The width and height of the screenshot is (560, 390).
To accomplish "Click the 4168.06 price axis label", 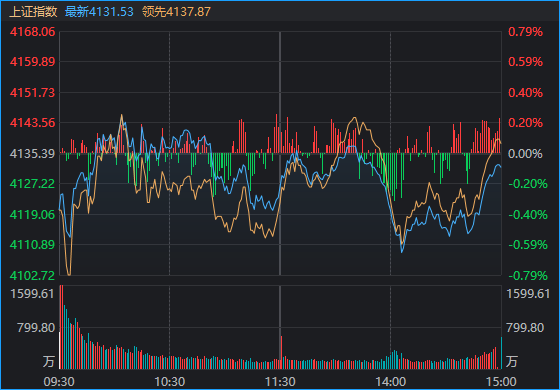I will pos(33,31).
